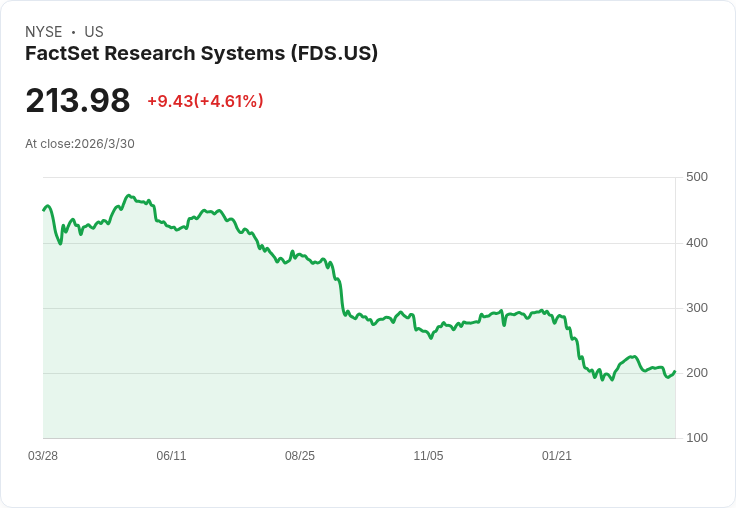This screenshot has width=736, height=508.
Task: Click the chart line's highest peak
Action: pos(129,195)
